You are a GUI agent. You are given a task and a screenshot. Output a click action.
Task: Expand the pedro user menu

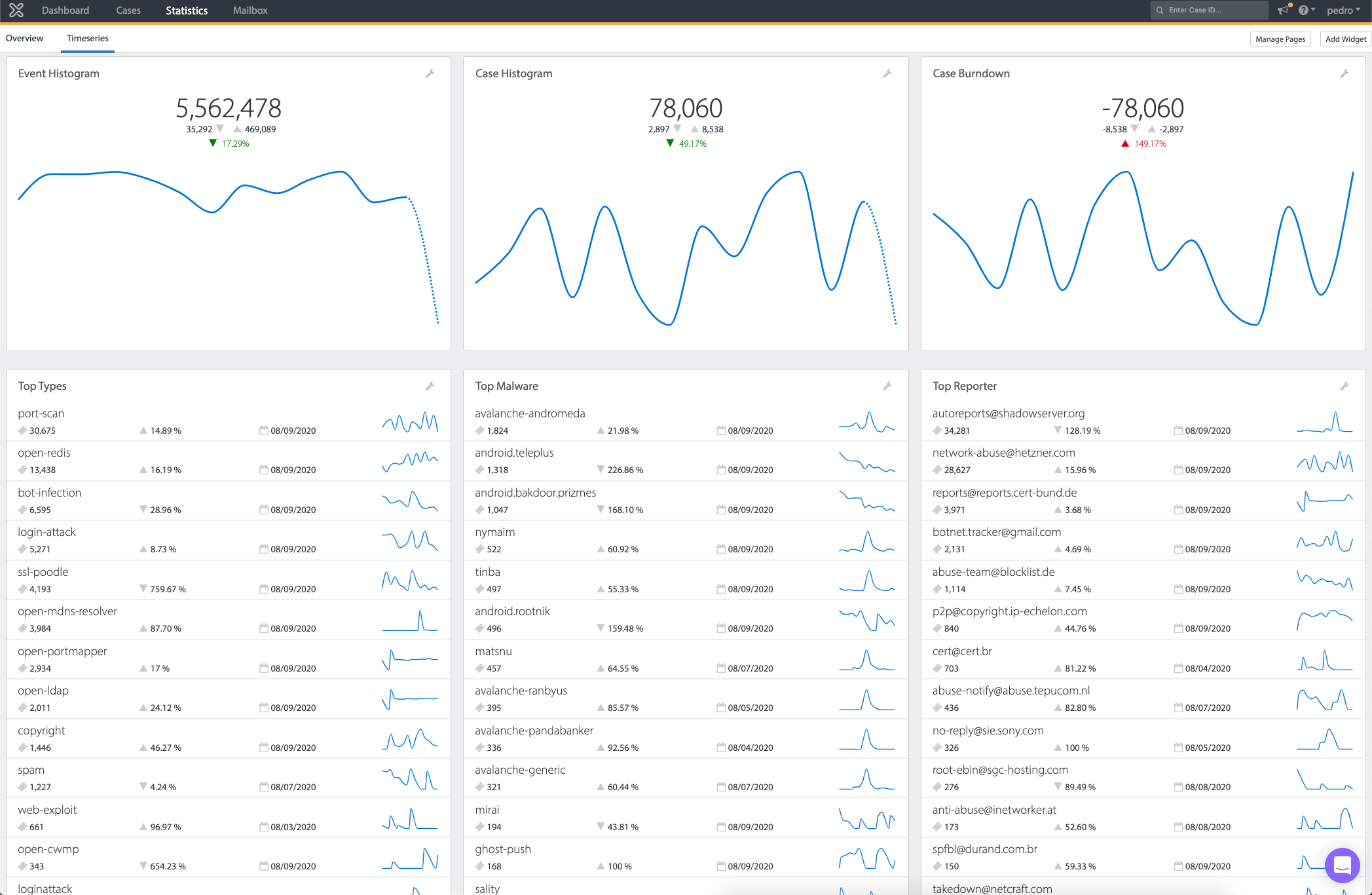1343,10
